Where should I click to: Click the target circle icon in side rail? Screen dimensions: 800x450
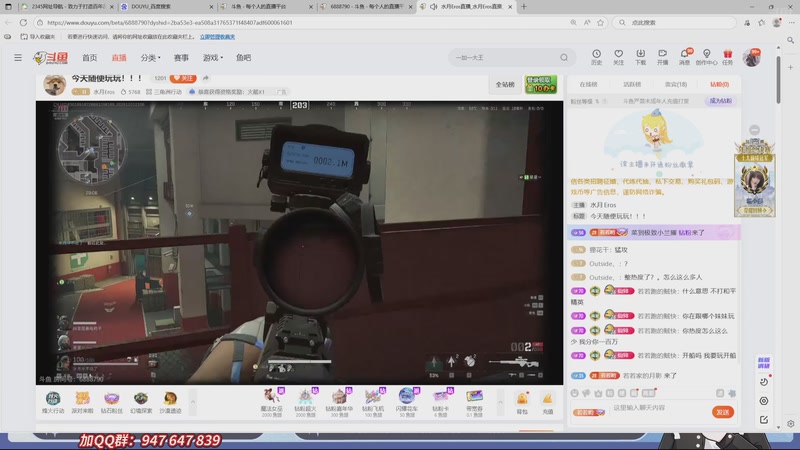click(x=764, y=401)
